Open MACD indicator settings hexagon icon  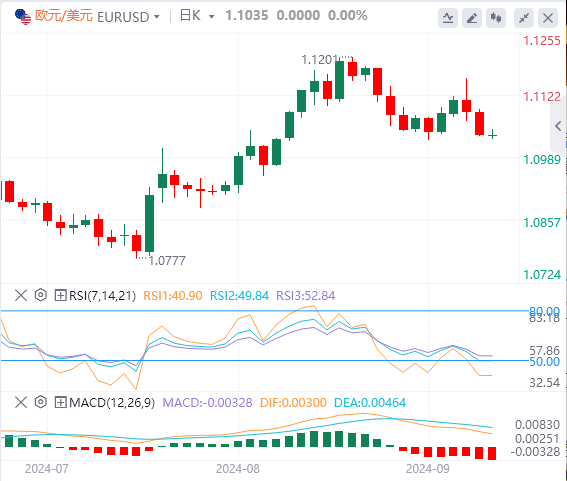coord(40,402)
